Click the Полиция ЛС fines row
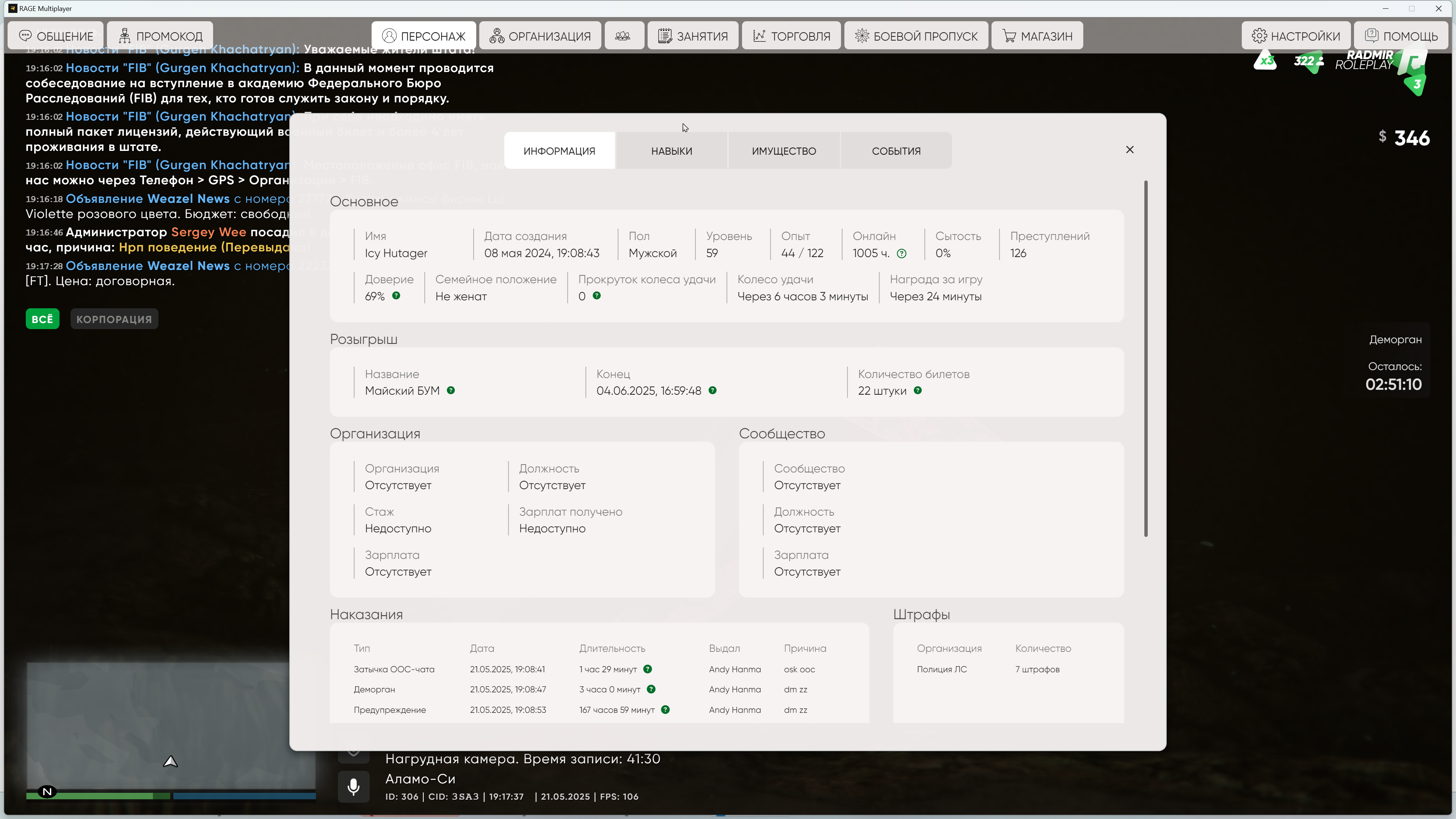The width and height of the screenshot is (1456, 819). [1008, 669]
